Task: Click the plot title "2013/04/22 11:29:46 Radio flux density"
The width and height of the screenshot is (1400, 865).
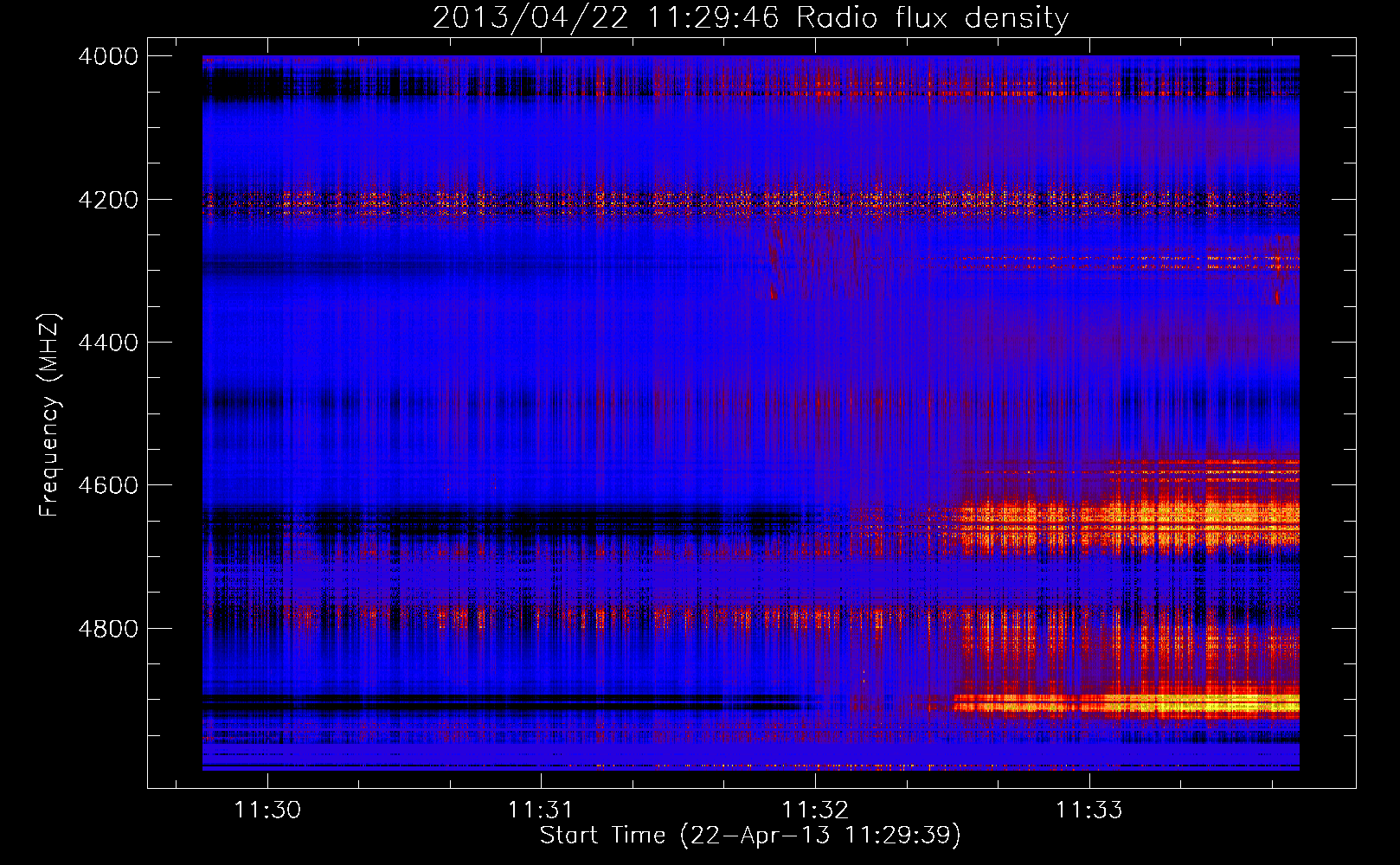Action: pos(750,17)
